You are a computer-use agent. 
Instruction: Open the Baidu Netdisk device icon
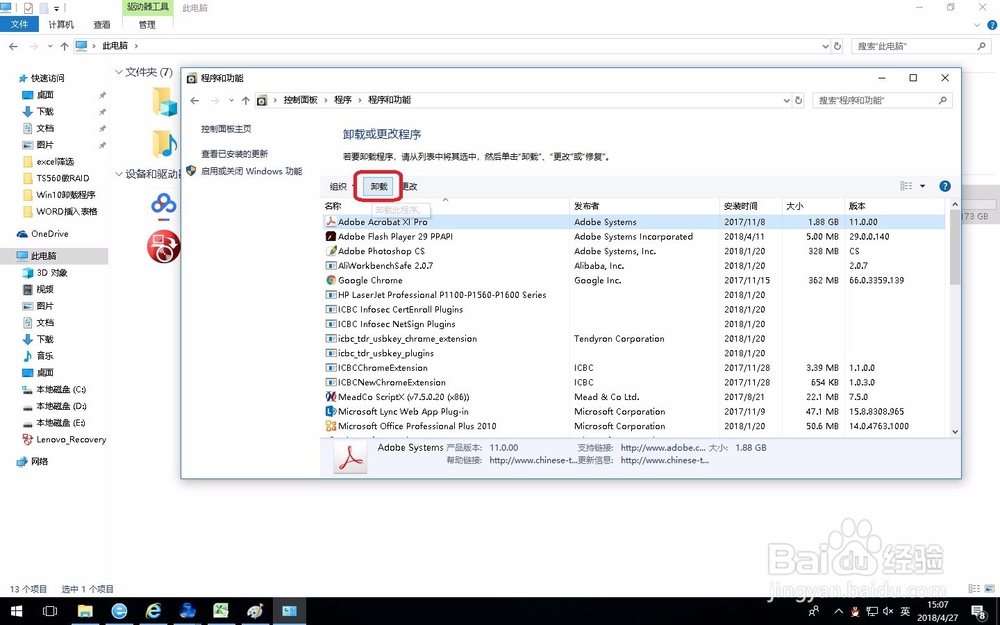coord(164,205)
